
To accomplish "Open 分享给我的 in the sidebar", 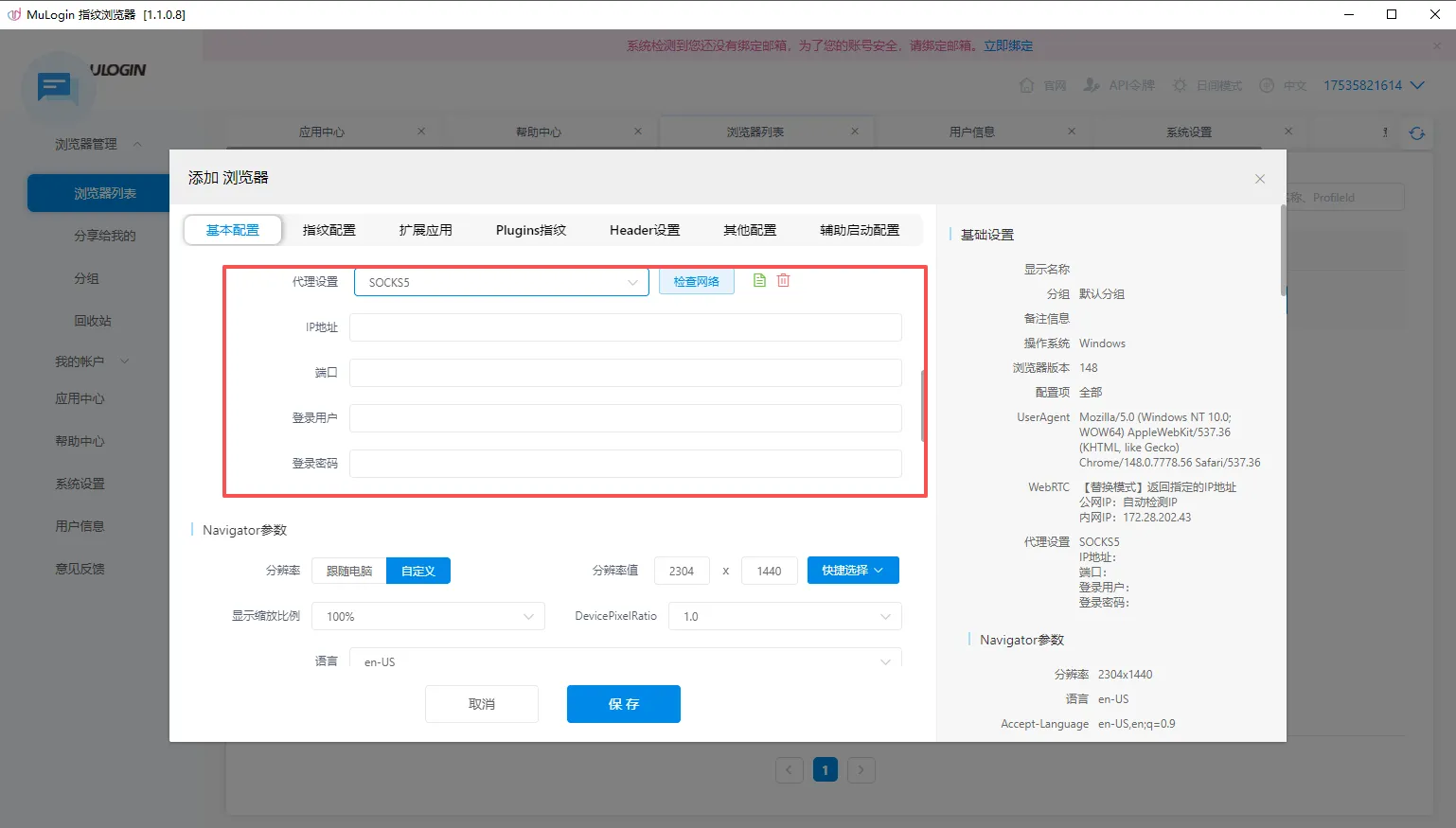I will coord(105,236).
